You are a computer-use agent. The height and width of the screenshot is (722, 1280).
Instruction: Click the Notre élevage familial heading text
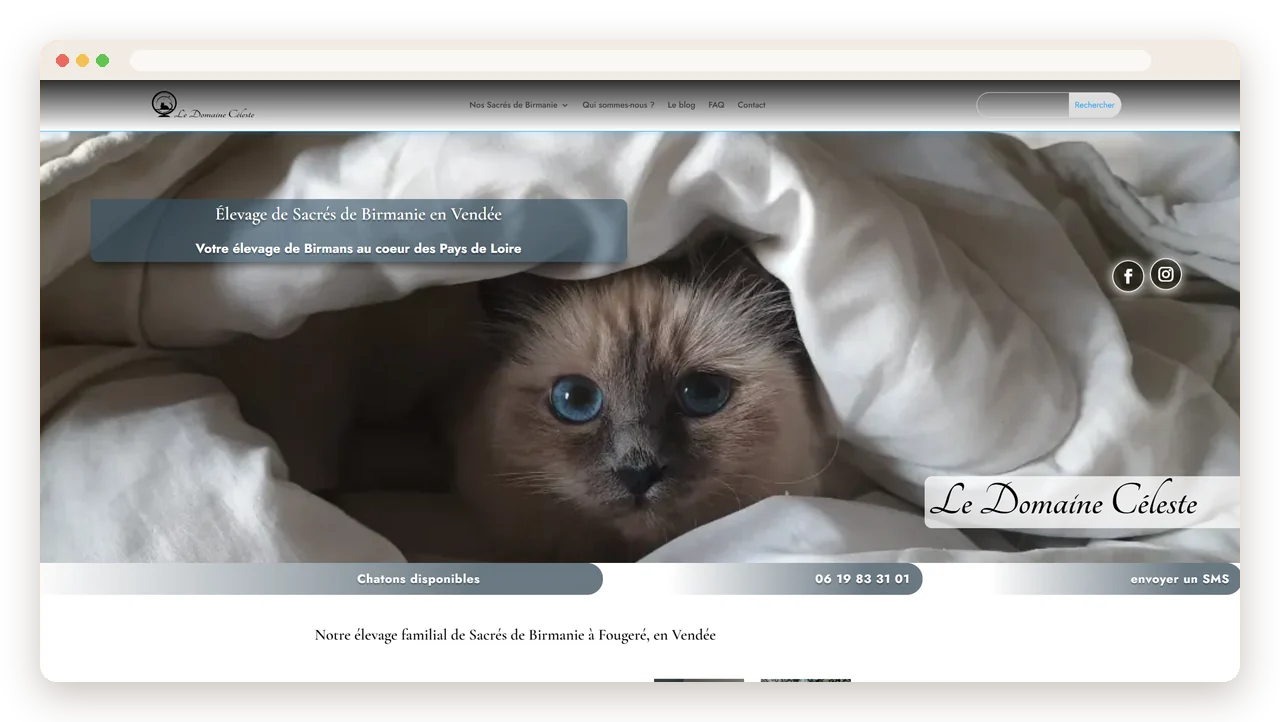pyautogui.click(x=515, y=635)
